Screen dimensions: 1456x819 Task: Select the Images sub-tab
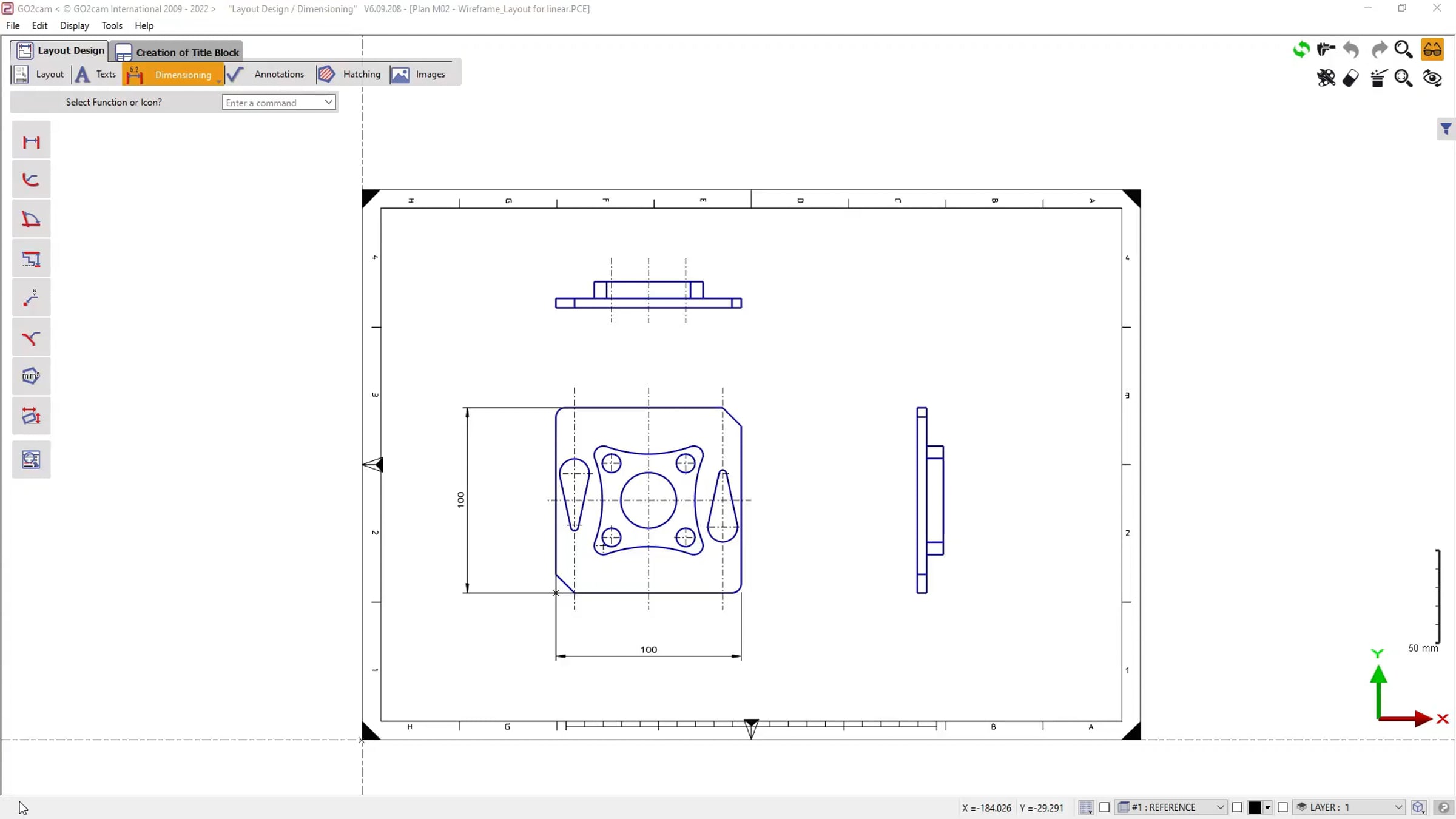[421, 74]
